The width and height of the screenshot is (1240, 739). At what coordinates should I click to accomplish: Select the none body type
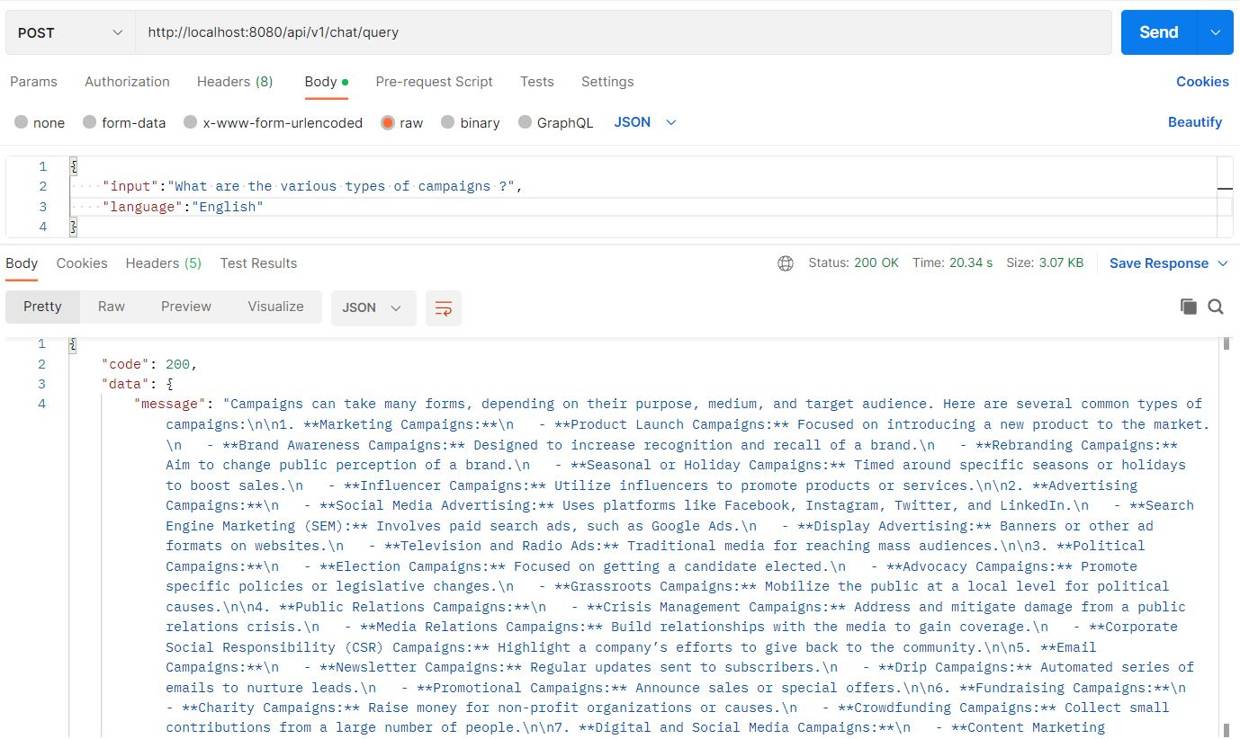coord(40,122)
